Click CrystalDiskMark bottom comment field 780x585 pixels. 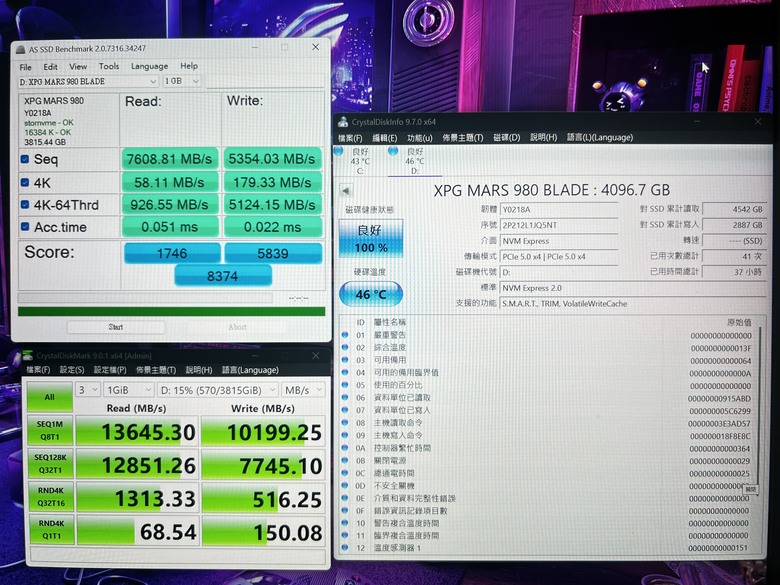click(178, 554)
